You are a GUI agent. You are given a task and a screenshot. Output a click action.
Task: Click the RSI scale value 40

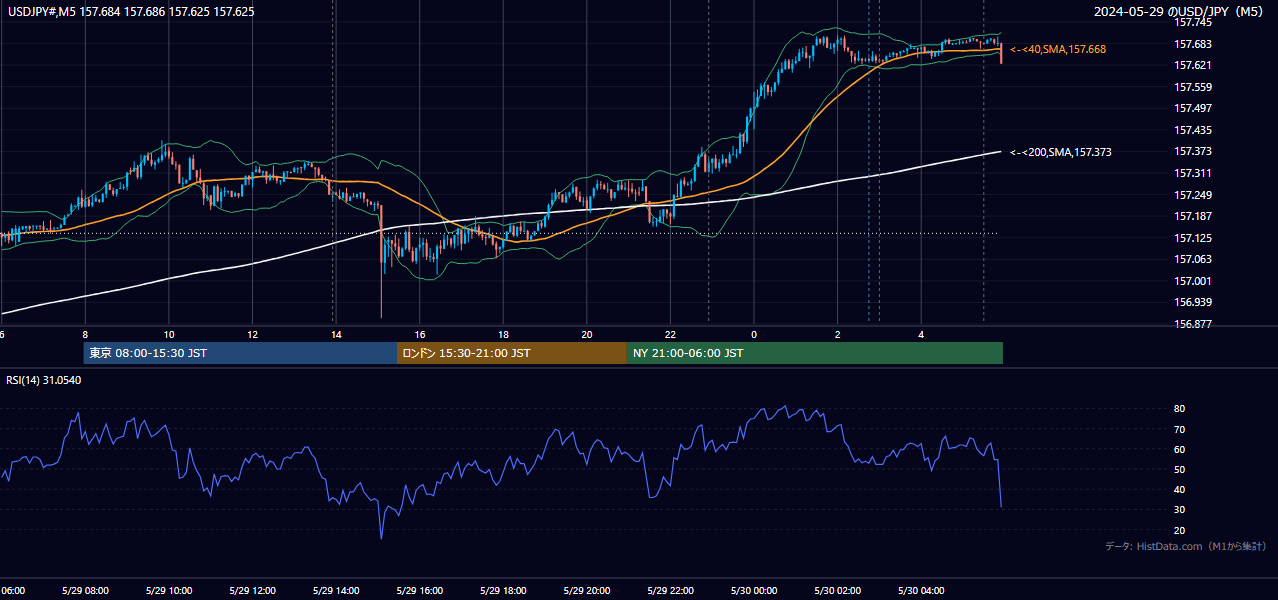[x=1179, y=490]
